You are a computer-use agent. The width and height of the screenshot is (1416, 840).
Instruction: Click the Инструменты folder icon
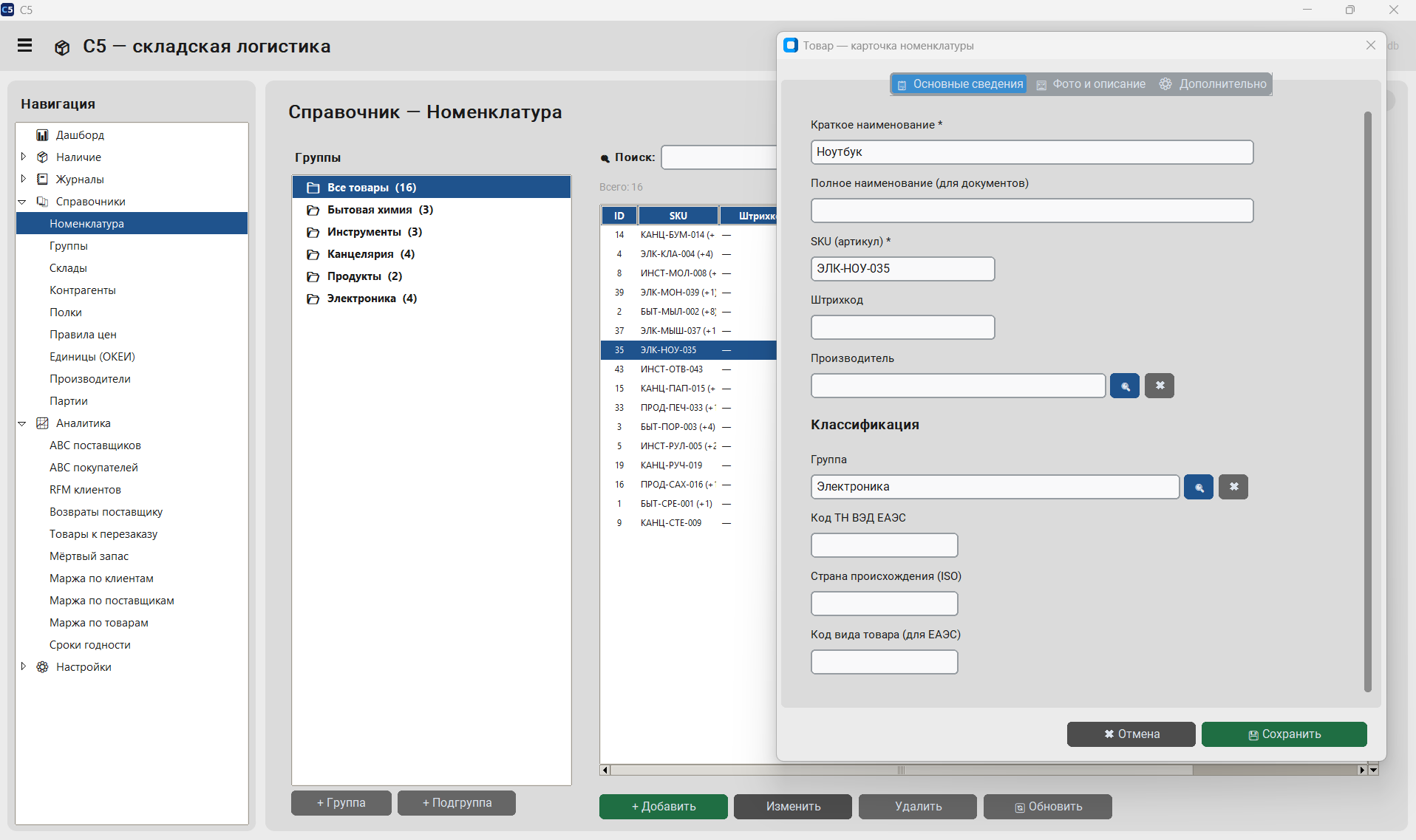coord(313,232)
